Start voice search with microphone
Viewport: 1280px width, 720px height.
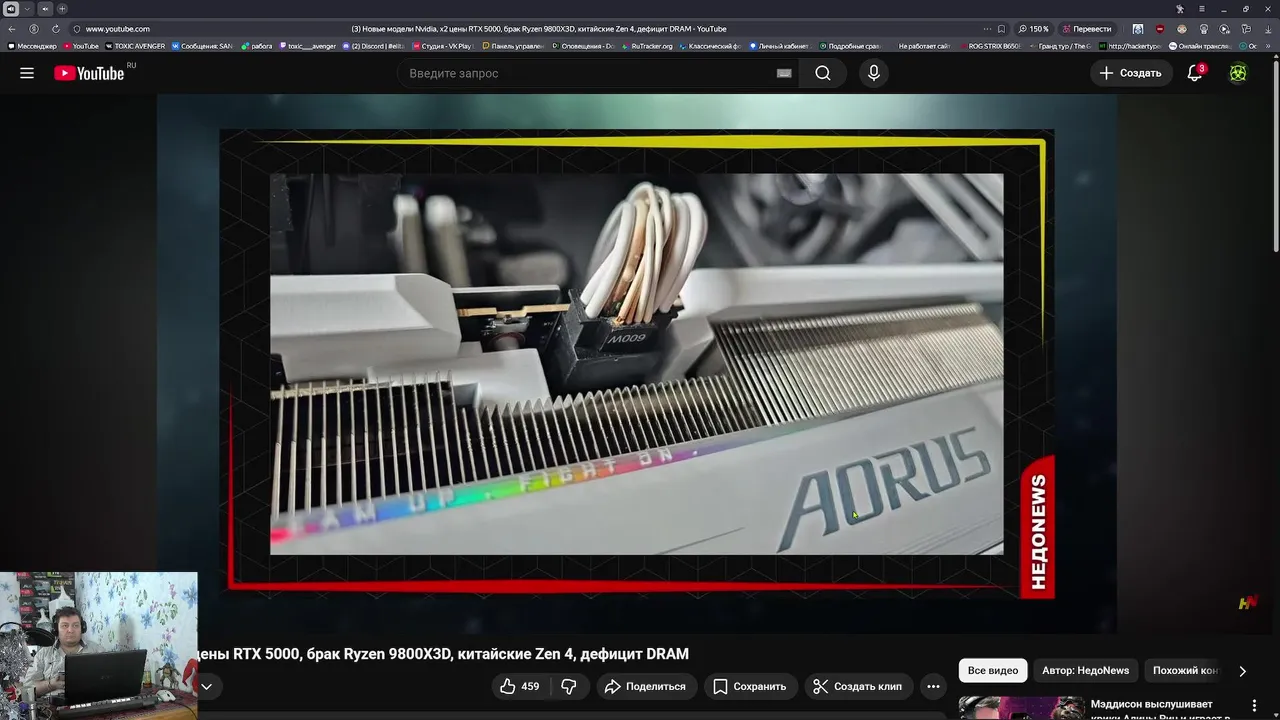874,73
